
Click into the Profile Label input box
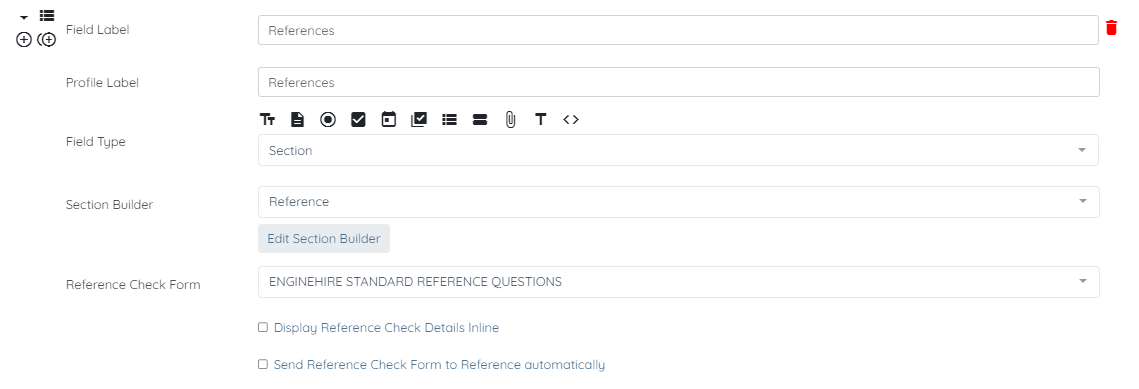point(678,82)
